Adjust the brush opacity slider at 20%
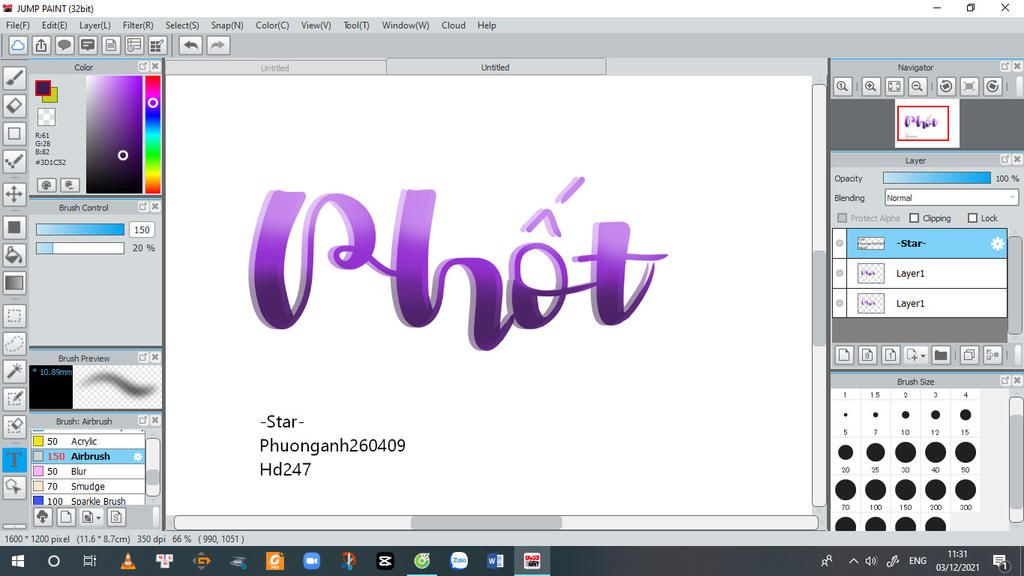 pyautogui.click(x=80, y=248)
